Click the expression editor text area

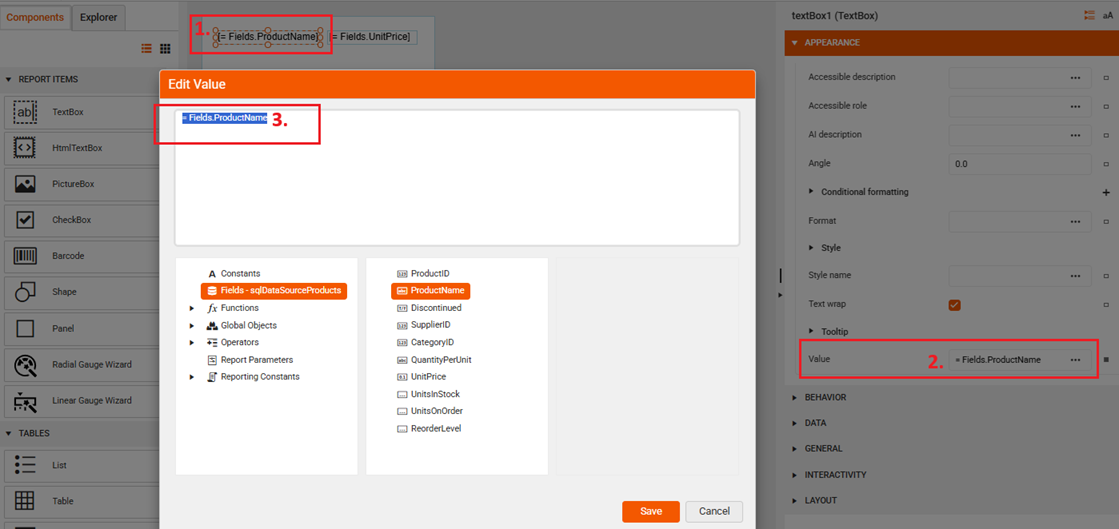(x=457, y=177)
